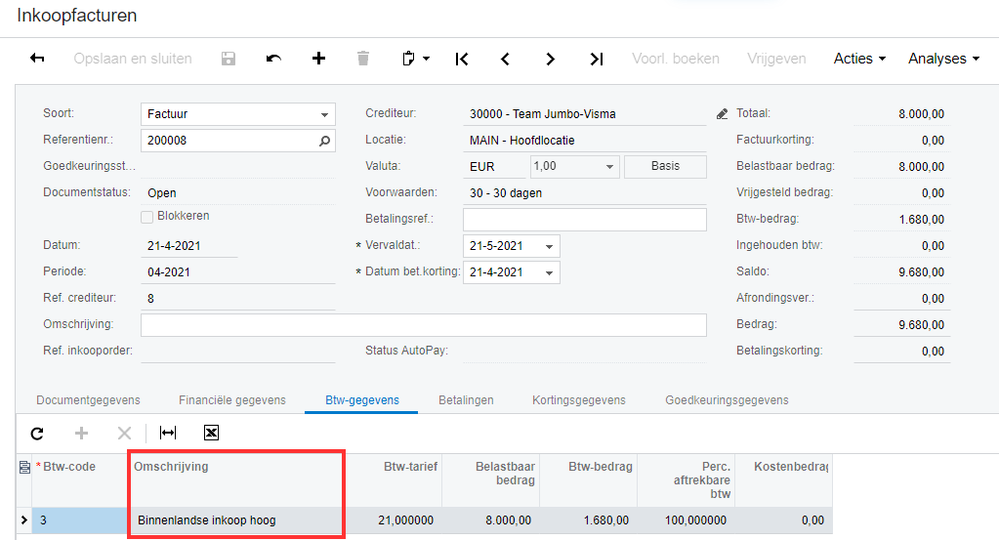
Task: Select the Btw-gegevens tab
Action: (362, 400)
